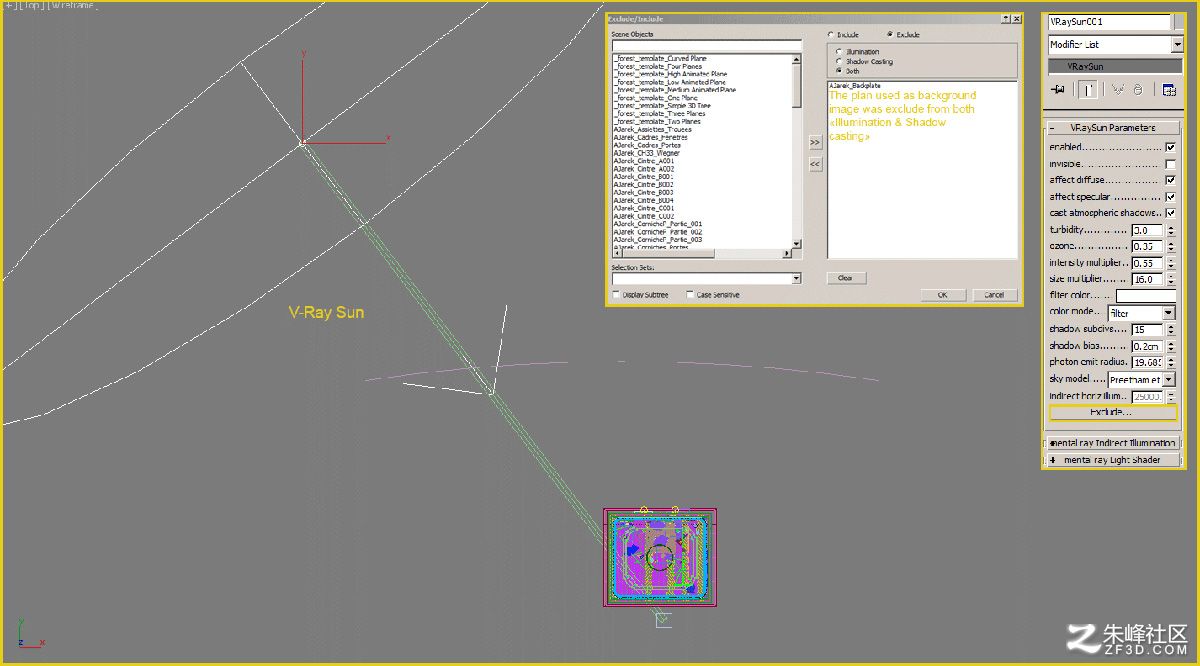Click the remove '<<' arrow button
This screenshot has height=666, width=1200.
point(815,163)
